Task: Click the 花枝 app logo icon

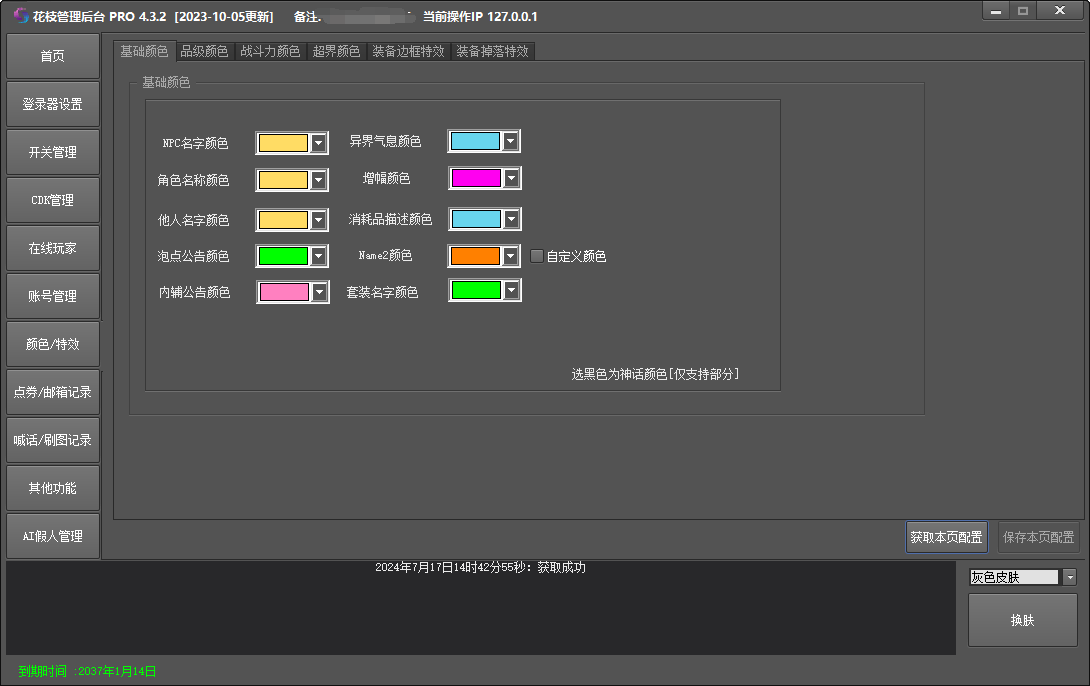Action: coord(21,16)
